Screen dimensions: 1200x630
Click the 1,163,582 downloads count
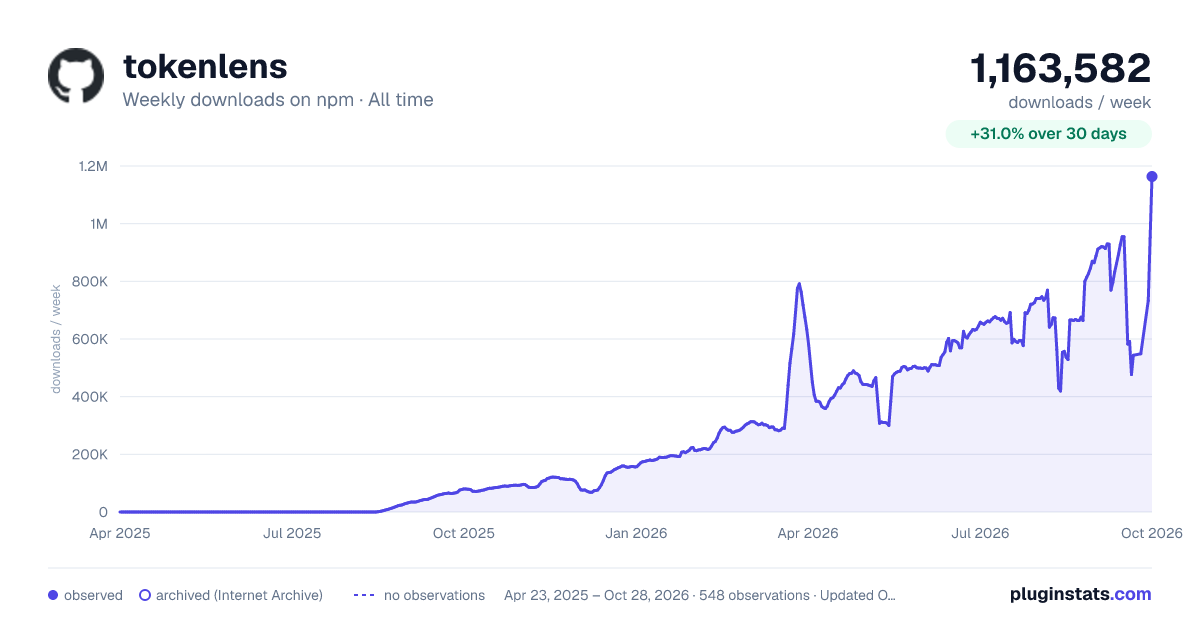pyautogui.click(x=1061, y=68)
